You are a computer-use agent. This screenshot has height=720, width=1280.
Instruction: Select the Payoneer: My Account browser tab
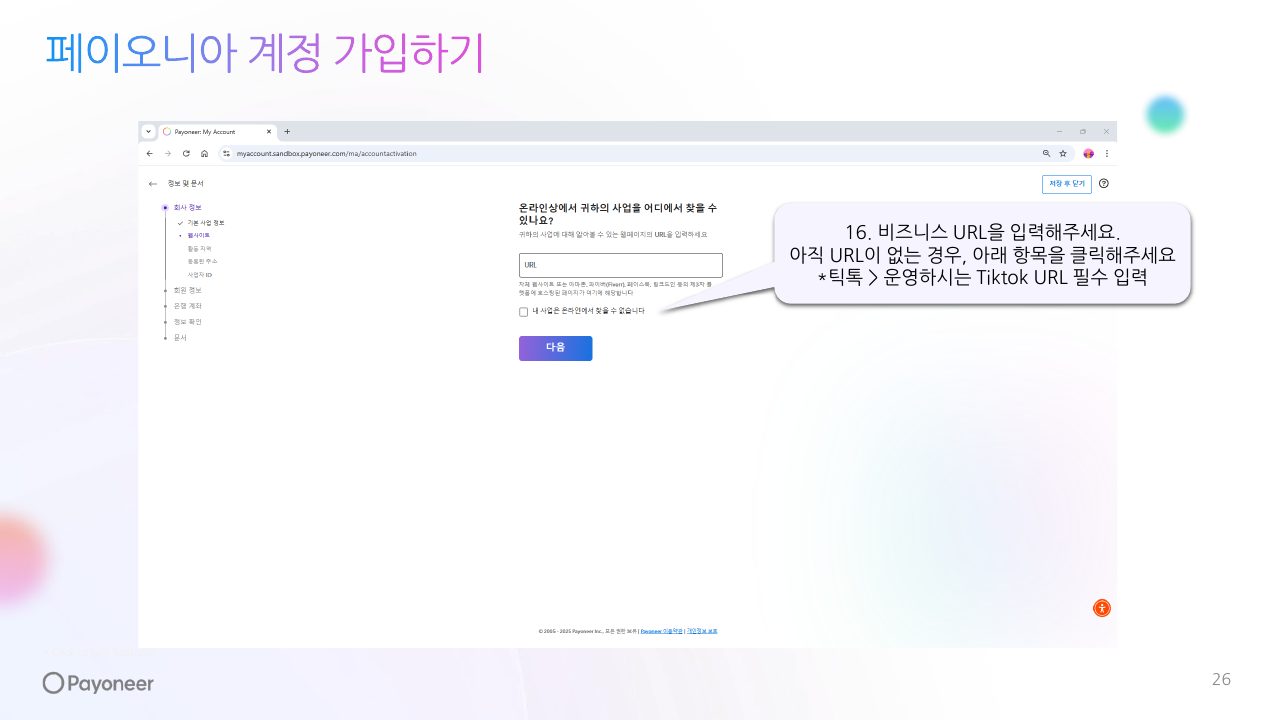click(217, 132)
